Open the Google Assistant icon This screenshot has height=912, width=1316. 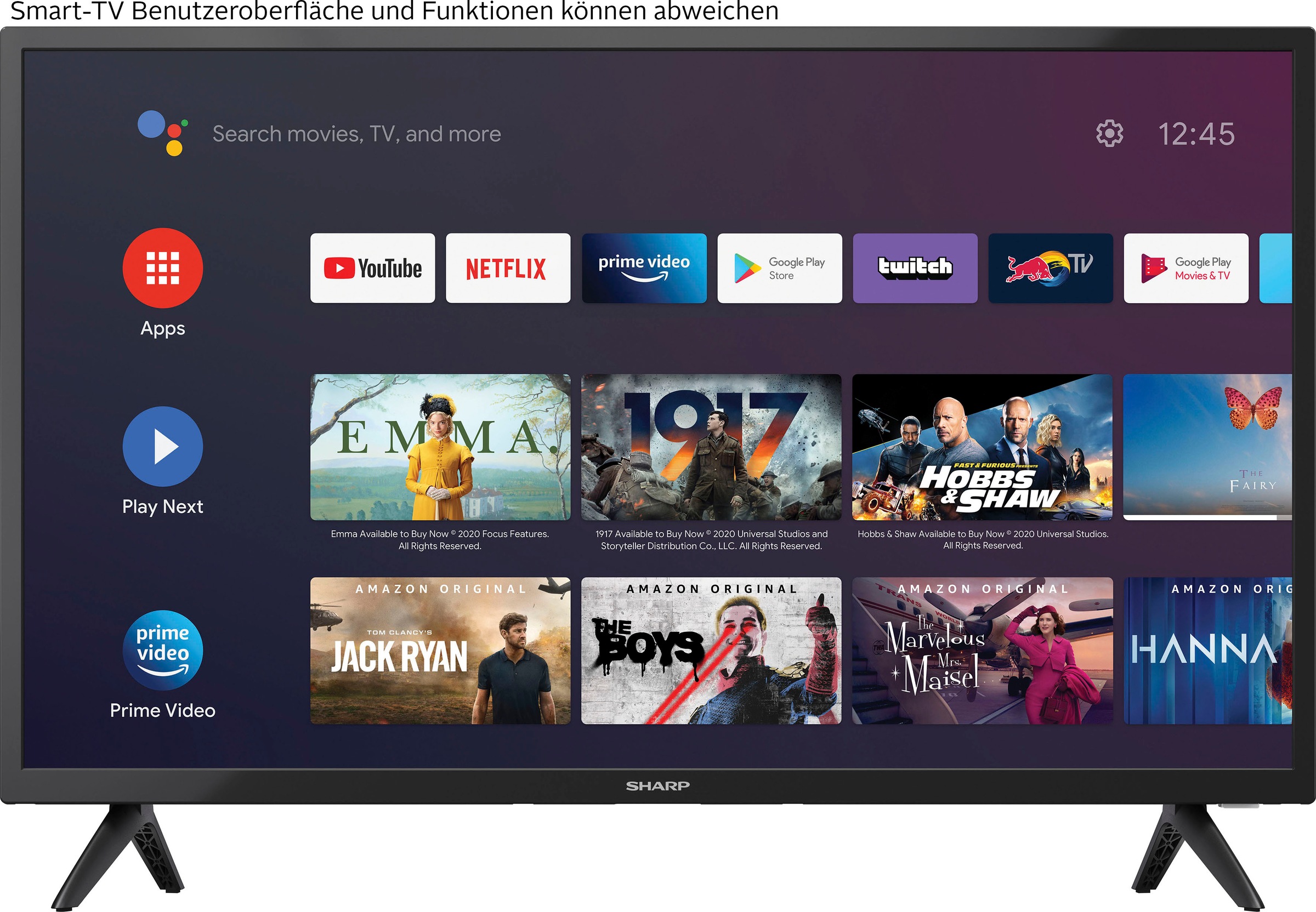point(163,133)
